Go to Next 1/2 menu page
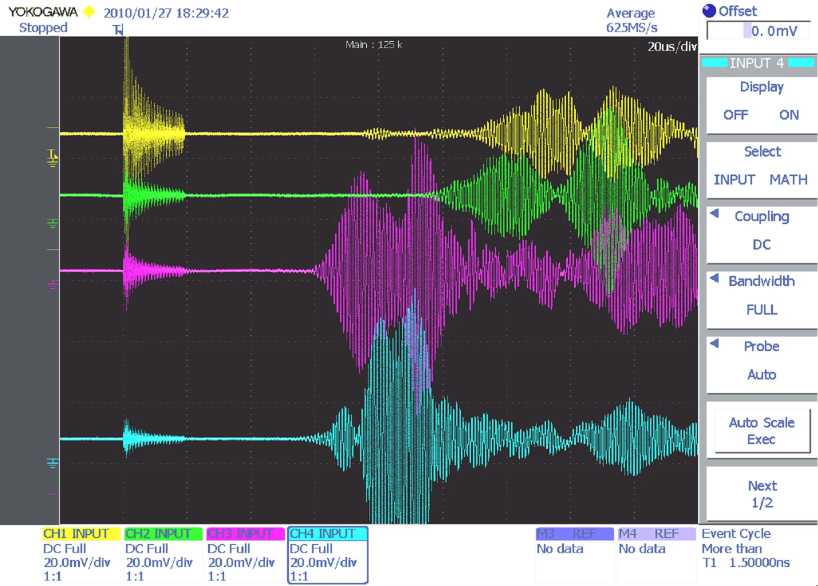Screen dimensions: 818x586 pos(762,494)
